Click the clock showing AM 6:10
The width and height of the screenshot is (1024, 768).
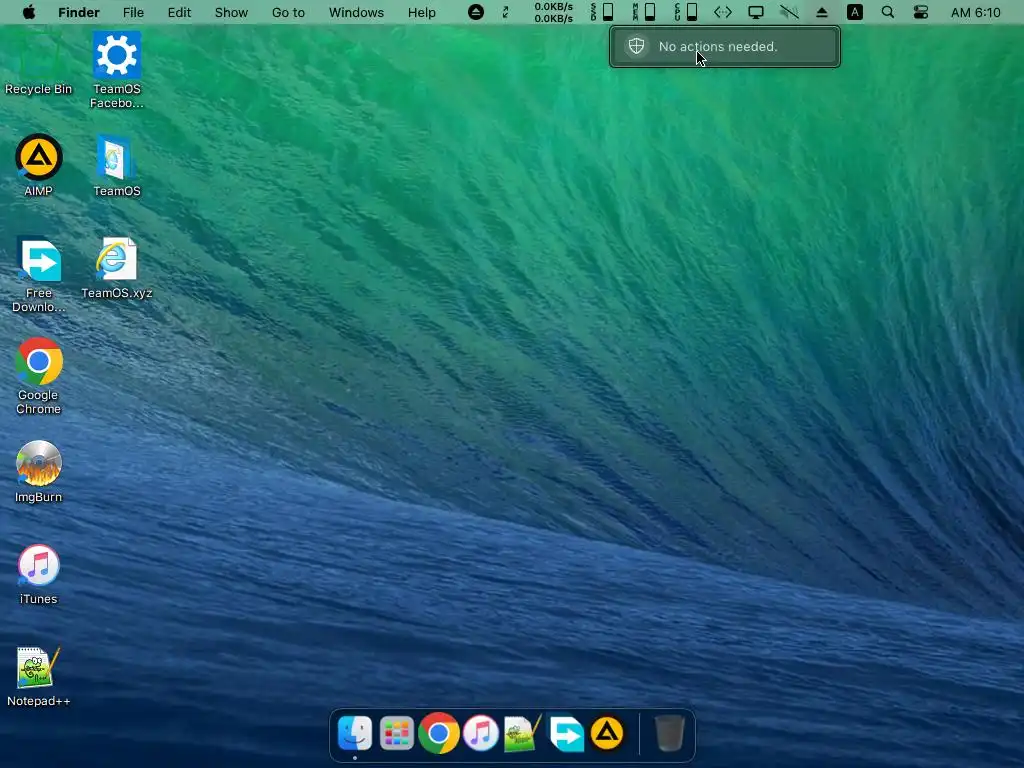point(976,12)
